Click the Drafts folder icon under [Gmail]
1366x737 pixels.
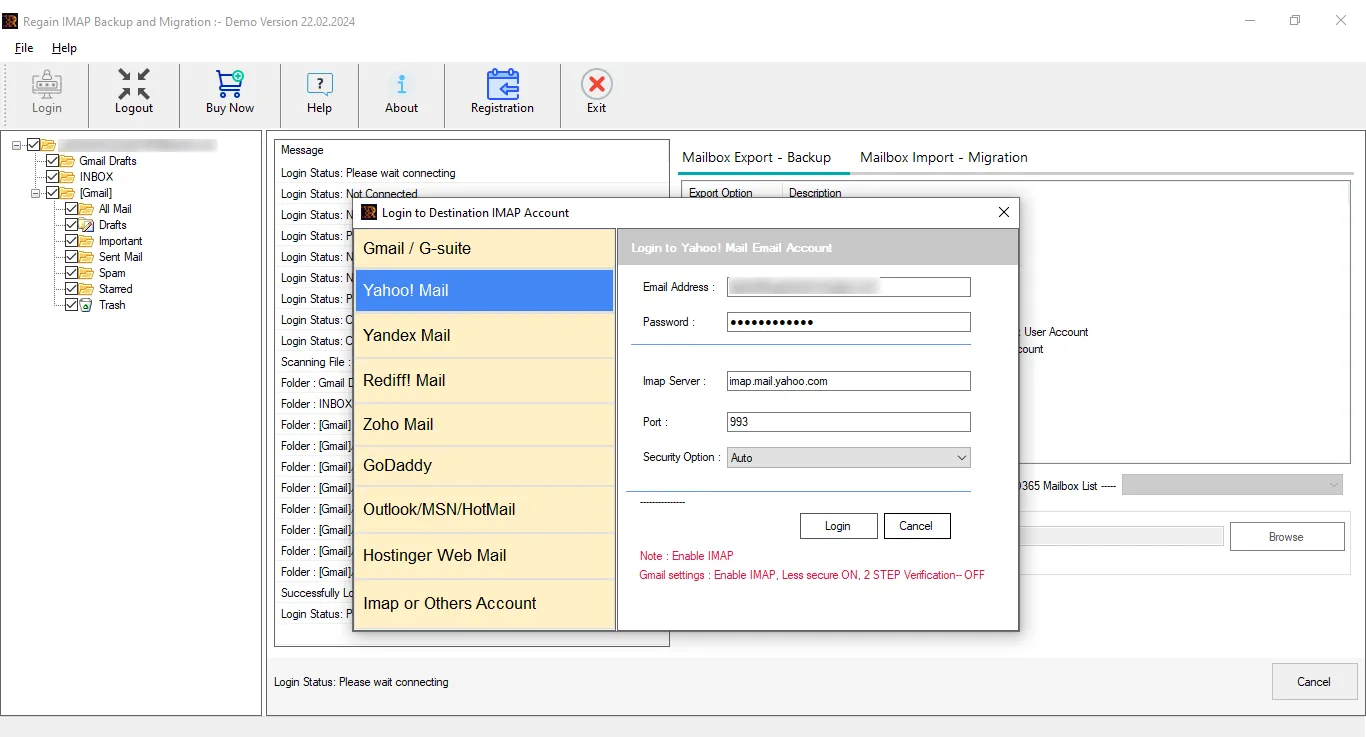(87, 225)
